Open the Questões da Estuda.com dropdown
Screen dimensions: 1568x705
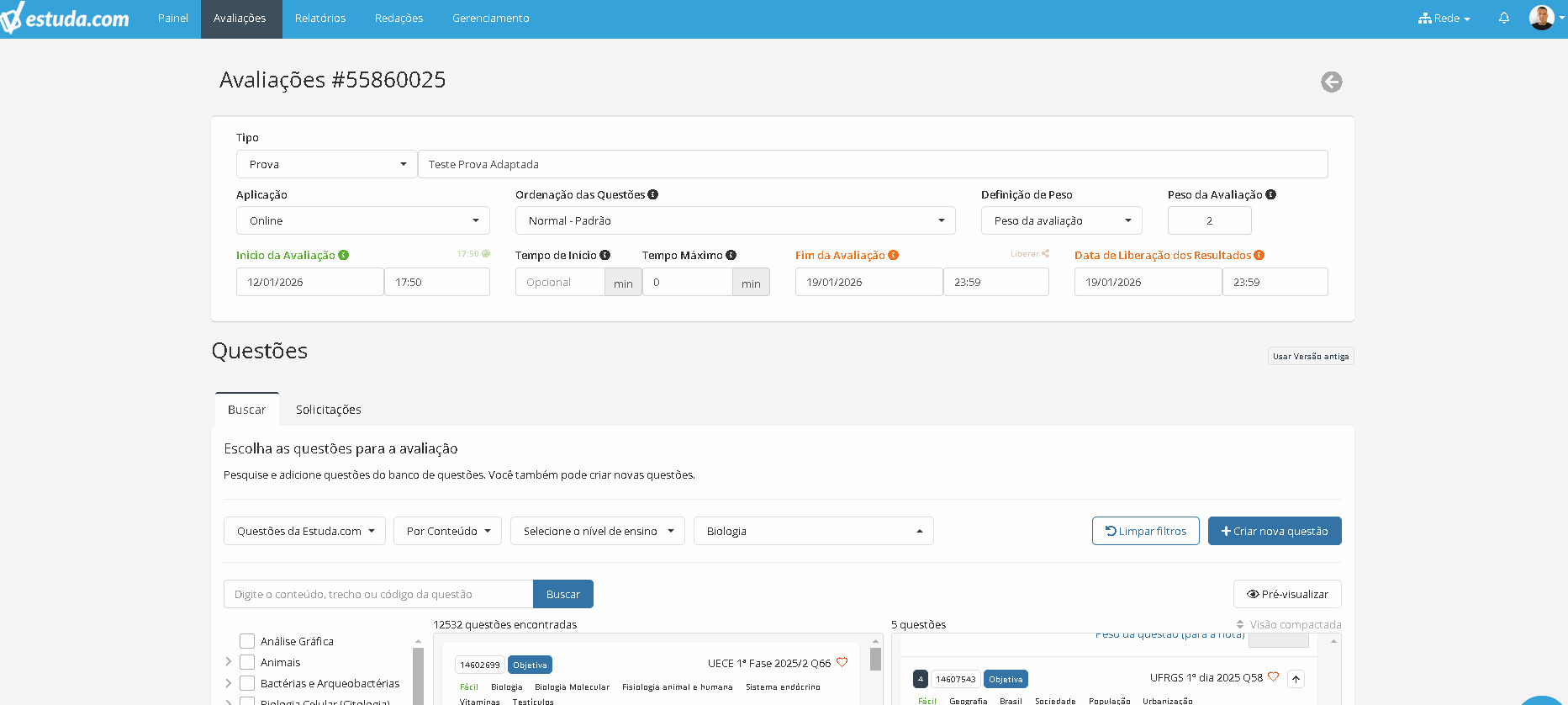tap(304, 531)
